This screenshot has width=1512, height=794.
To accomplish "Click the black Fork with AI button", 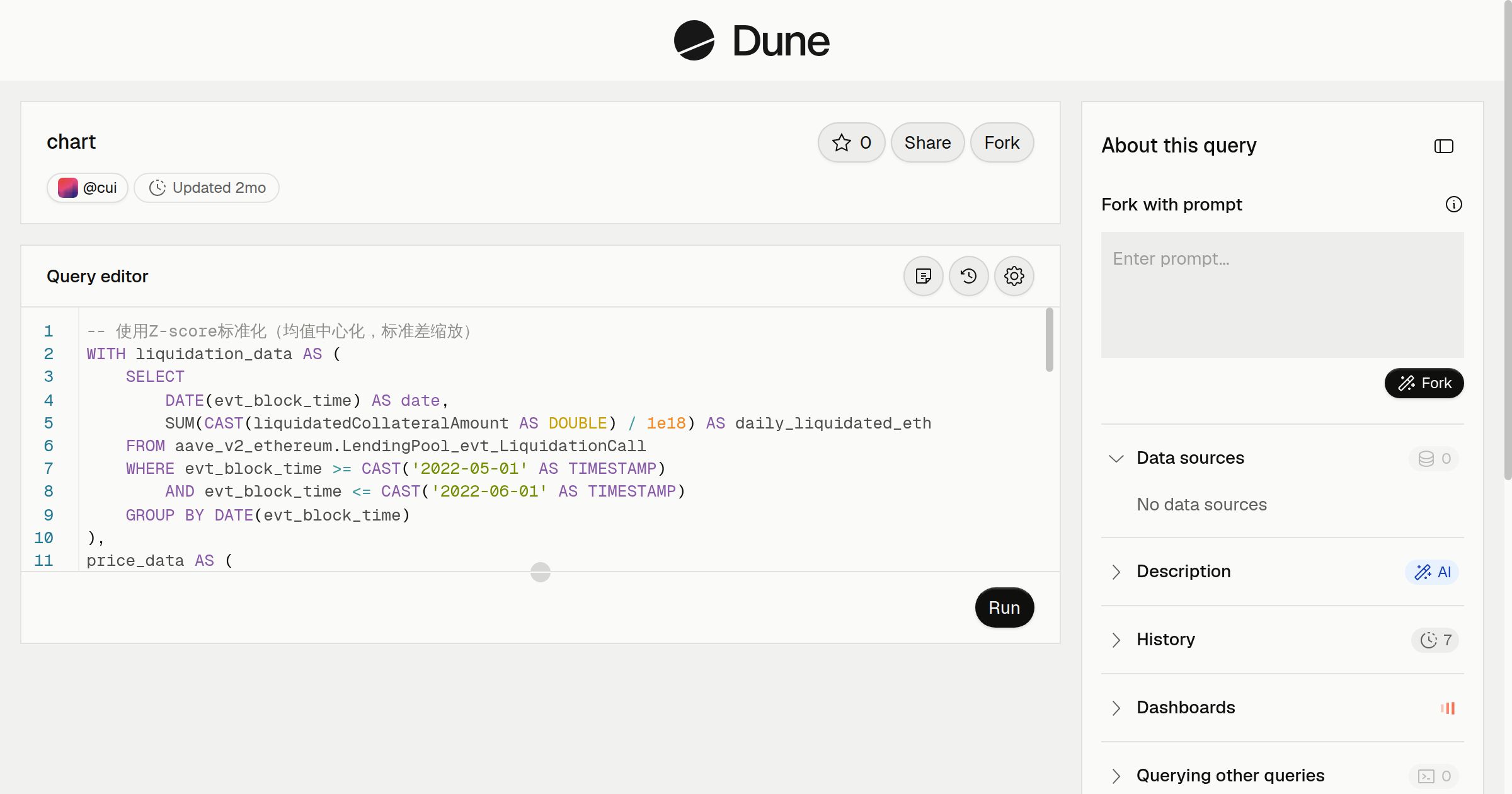I will coord(1424,383).
